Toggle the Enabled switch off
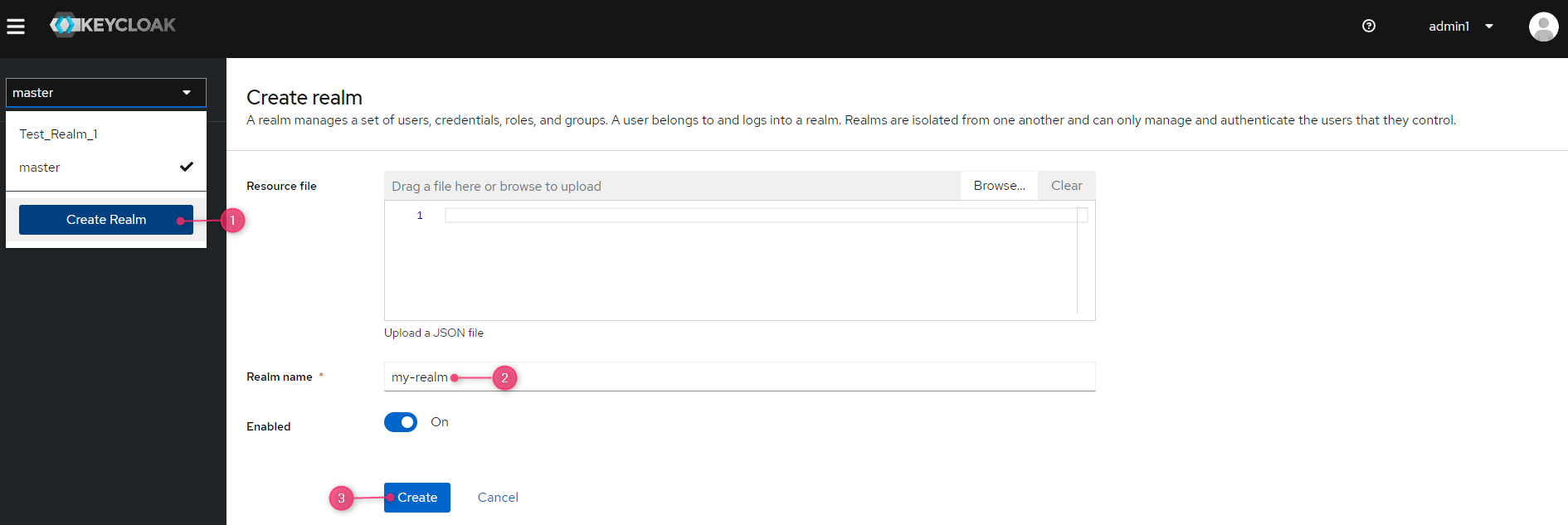 401,422
